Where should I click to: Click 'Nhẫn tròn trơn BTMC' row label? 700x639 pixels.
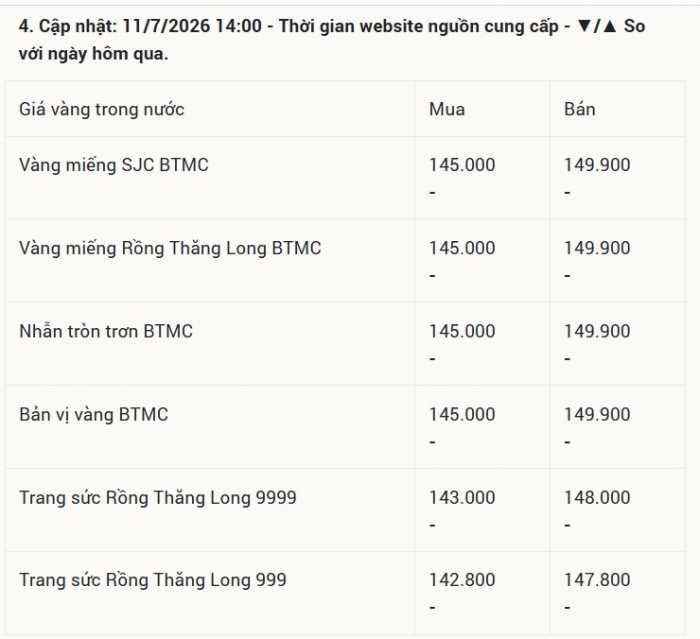click(106, 331)
